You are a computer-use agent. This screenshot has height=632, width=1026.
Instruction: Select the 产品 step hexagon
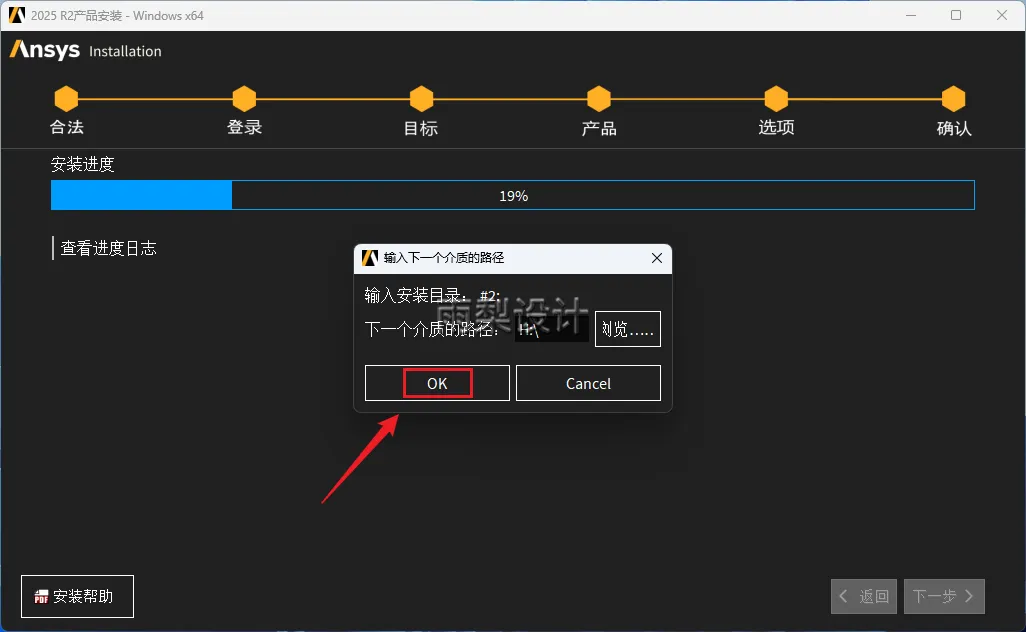click(599, 99)
